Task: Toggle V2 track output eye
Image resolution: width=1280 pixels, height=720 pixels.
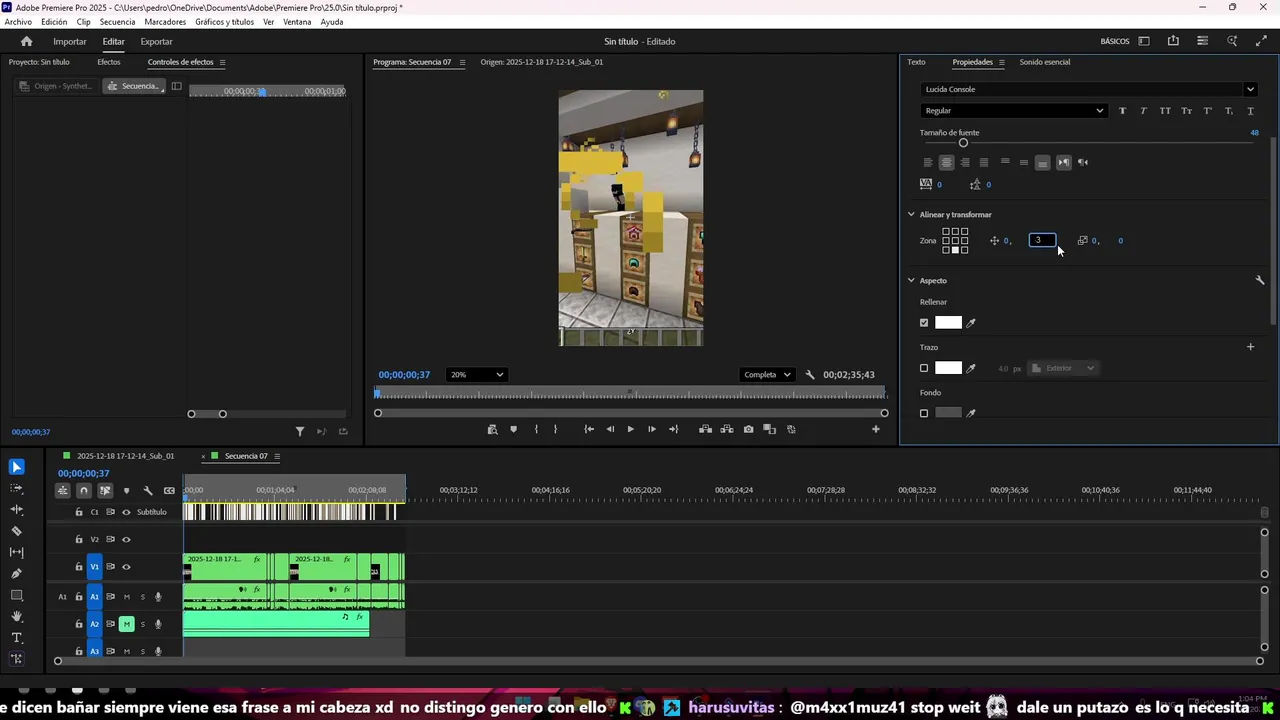Action: click(126, 540)
